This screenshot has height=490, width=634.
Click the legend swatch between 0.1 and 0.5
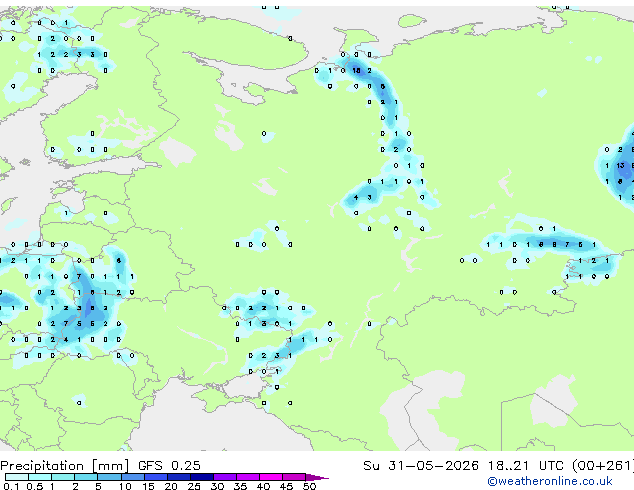17,477
